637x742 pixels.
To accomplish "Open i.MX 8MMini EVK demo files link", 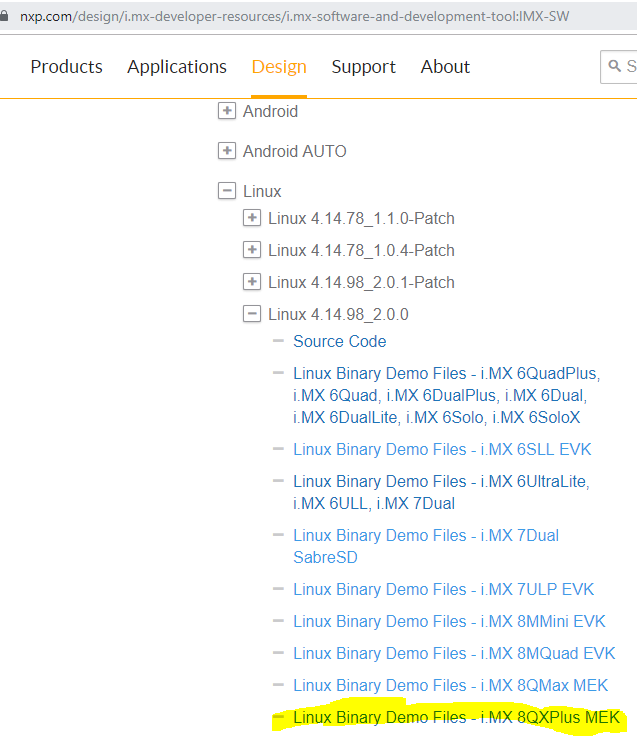I will tap(449, 621).
